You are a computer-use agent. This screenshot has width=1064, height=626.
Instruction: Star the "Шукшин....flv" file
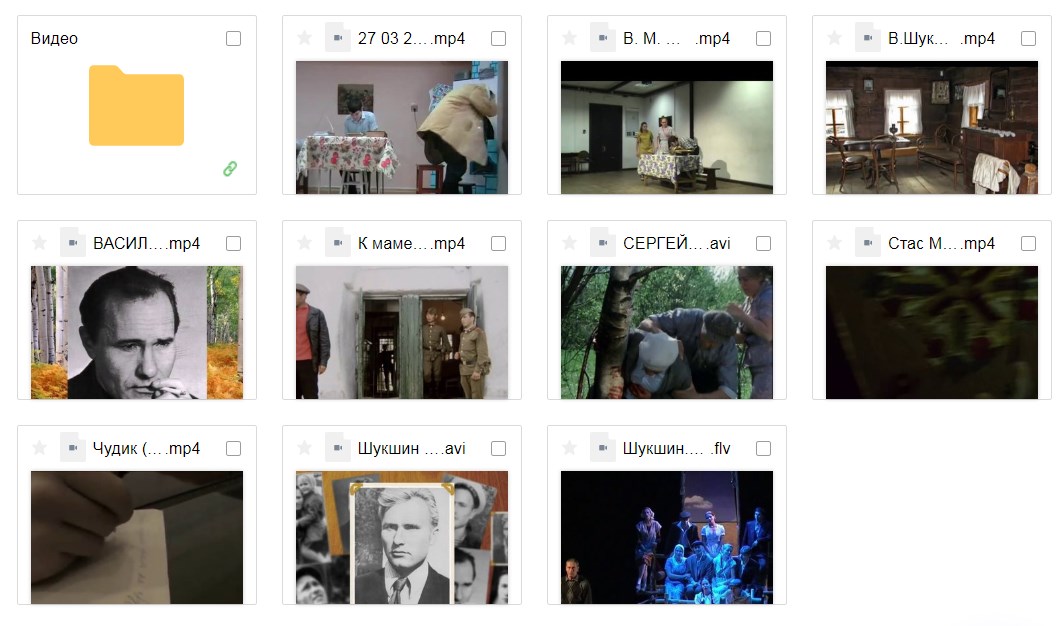[x=569, y=448]
